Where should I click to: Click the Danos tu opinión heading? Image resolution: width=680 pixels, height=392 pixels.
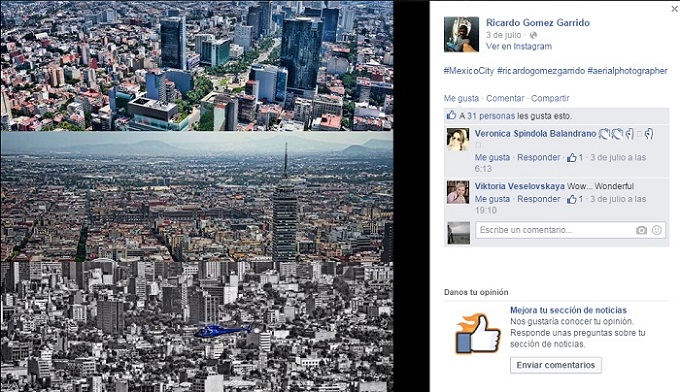click(x=476, y=292)
